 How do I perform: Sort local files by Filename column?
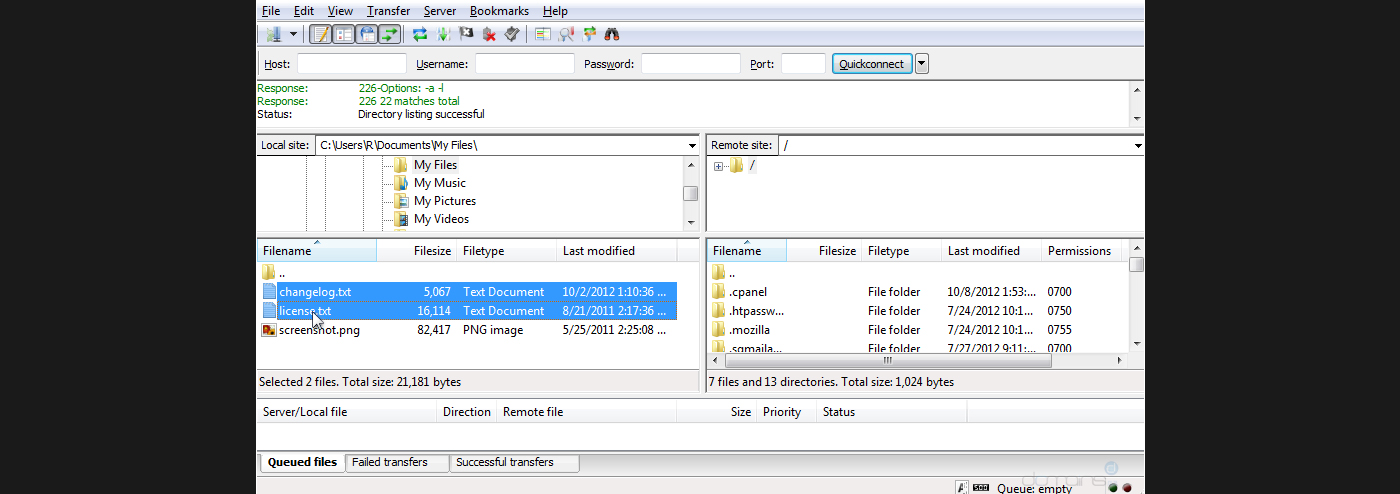click(317, 251)
